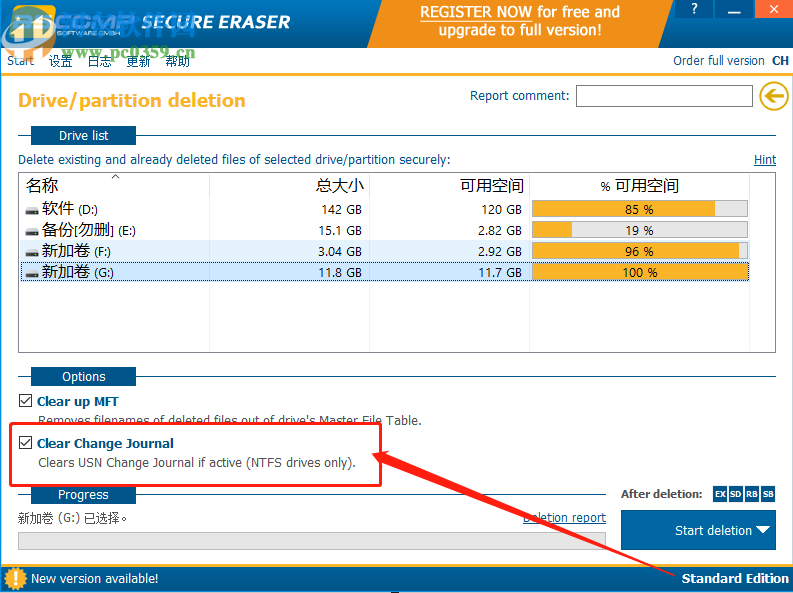Click 3.04 GB total size cell
Screen dimensions: 793x593
pos(340,252)
